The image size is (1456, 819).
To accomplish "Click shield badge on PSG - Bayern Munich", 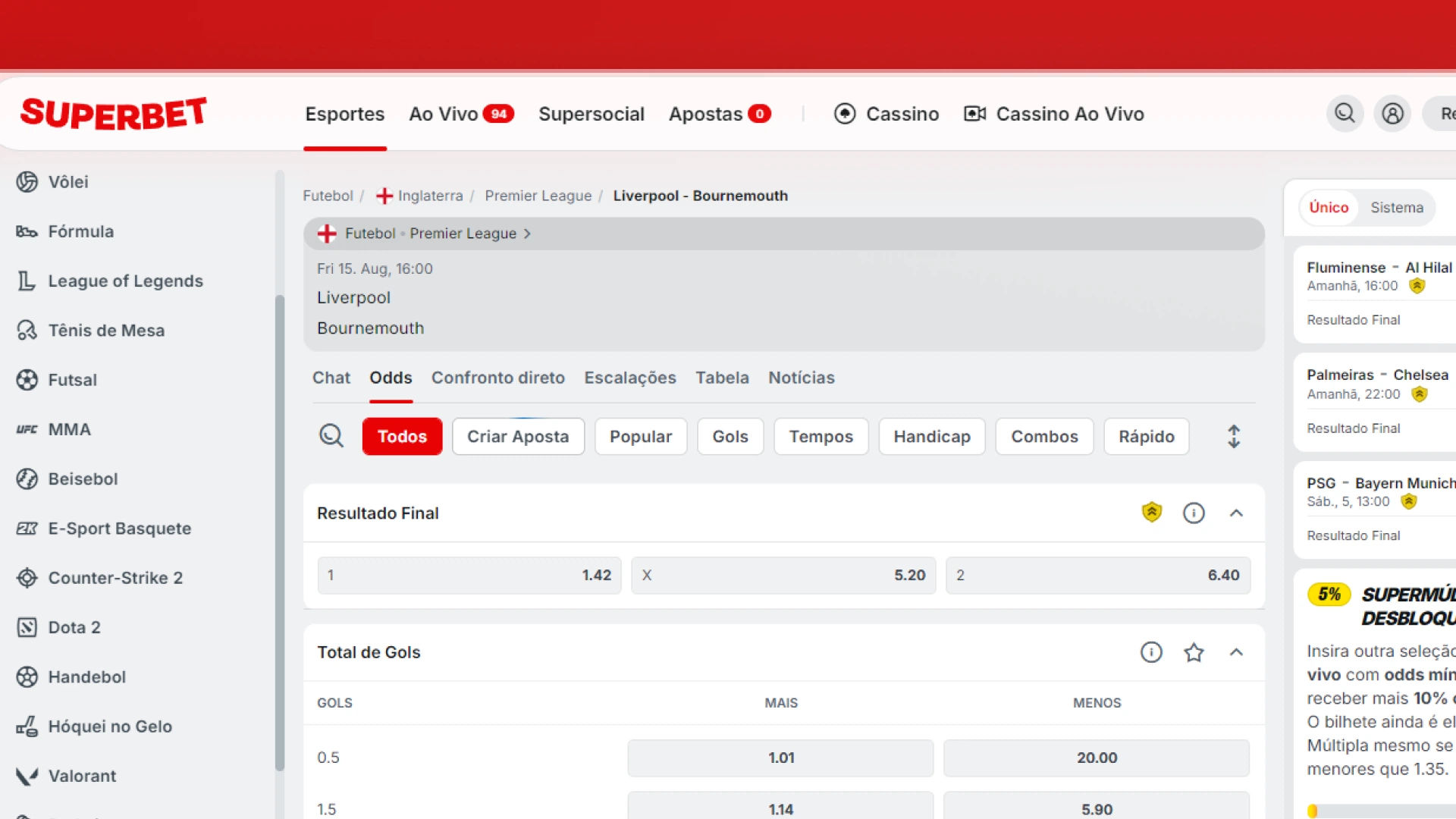I will 1408,501.
